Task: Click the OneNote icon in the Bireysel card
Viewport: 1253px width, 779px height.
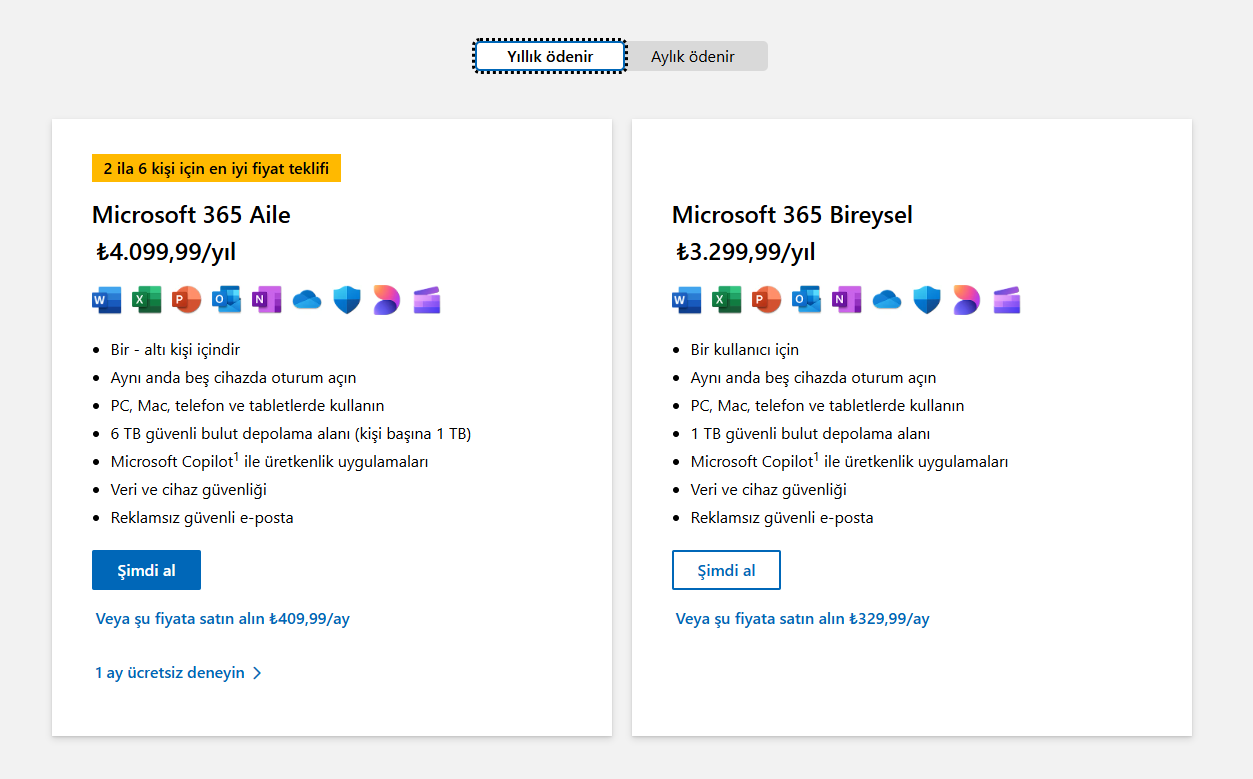Action: 847,299
